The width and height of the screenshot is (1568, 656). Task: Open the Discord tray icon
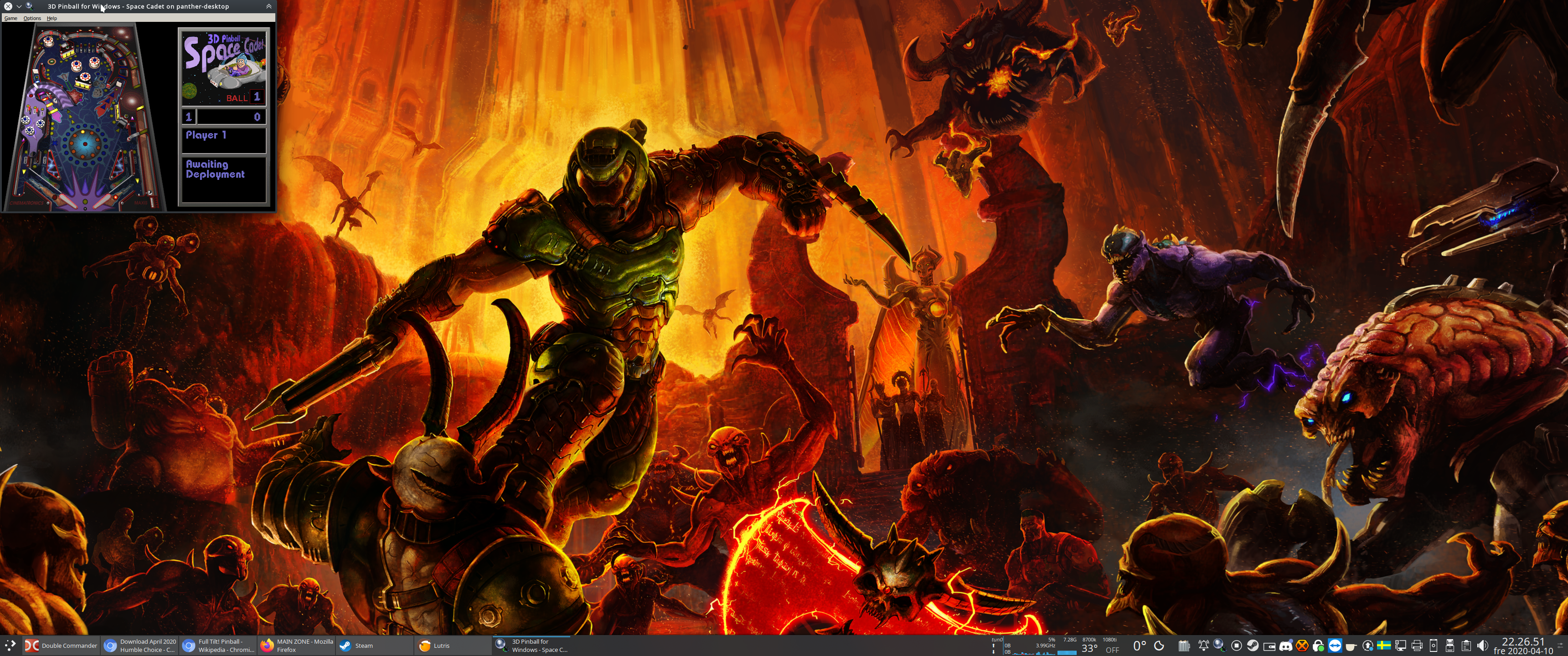pyautogui.click(x=1285, y=646)
